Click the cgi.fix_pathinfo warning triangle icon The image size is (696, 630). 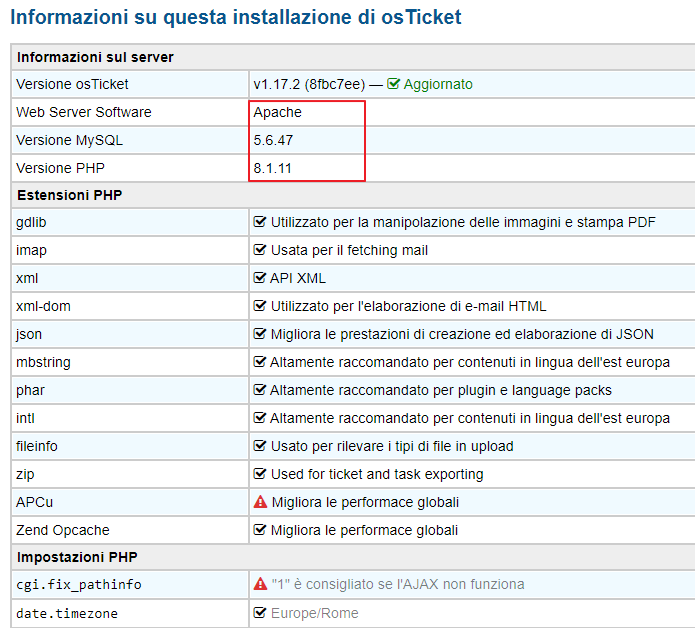[260, 584]
